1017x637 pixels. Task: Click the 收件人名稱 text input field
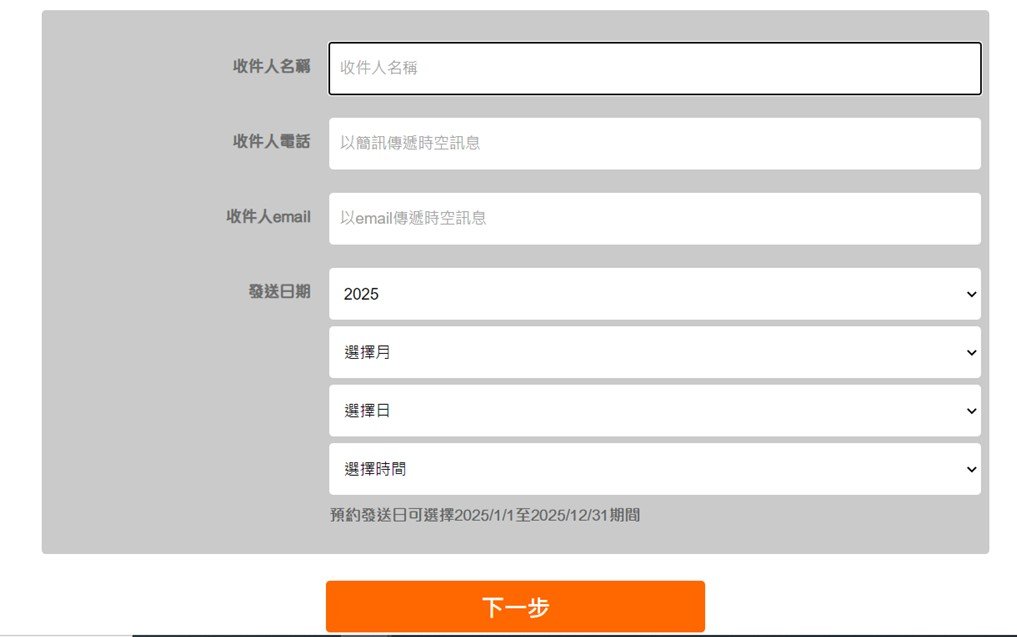(x=654, y=68)
